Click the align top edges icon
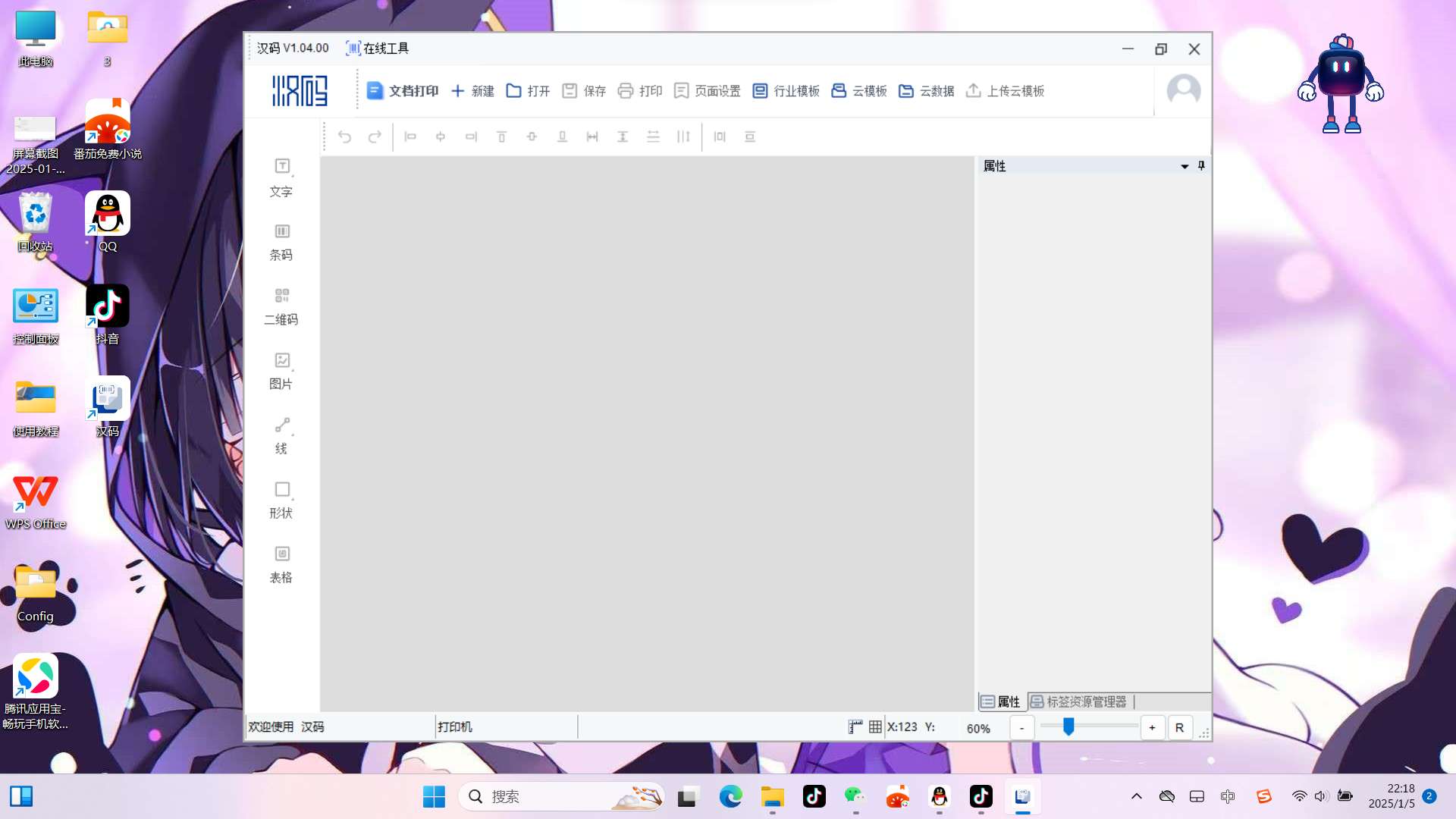Image resolution: width=1456 pixels, height=819 pixels. pyautogui.click(x=501, y=136)
